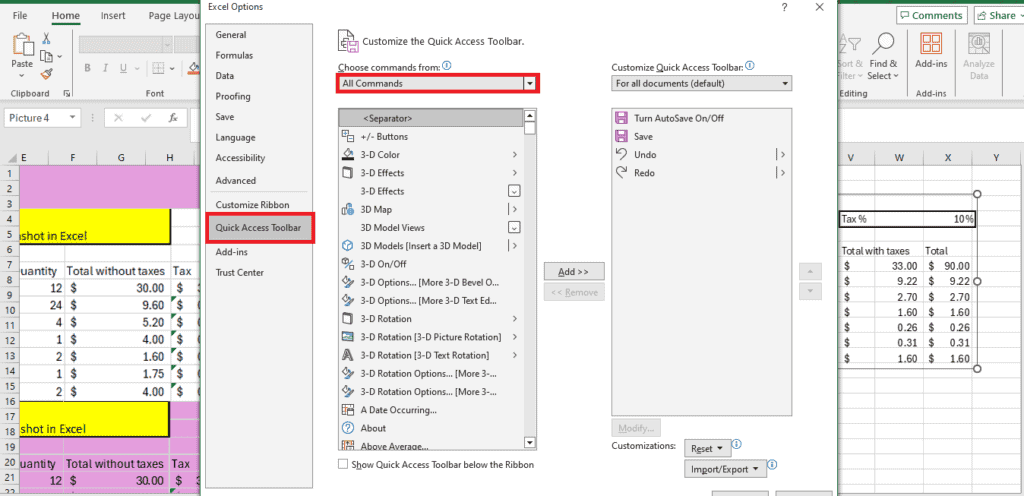
Task: Click the yellow 'shot in Excel' cell in row 5
Action: 95,226
